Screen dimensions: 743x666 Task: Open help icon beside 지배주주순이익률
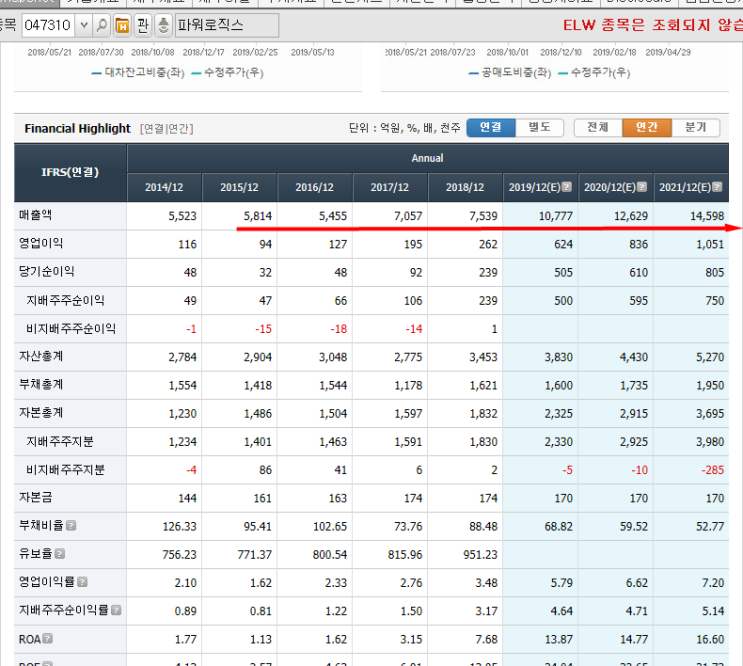116,610
